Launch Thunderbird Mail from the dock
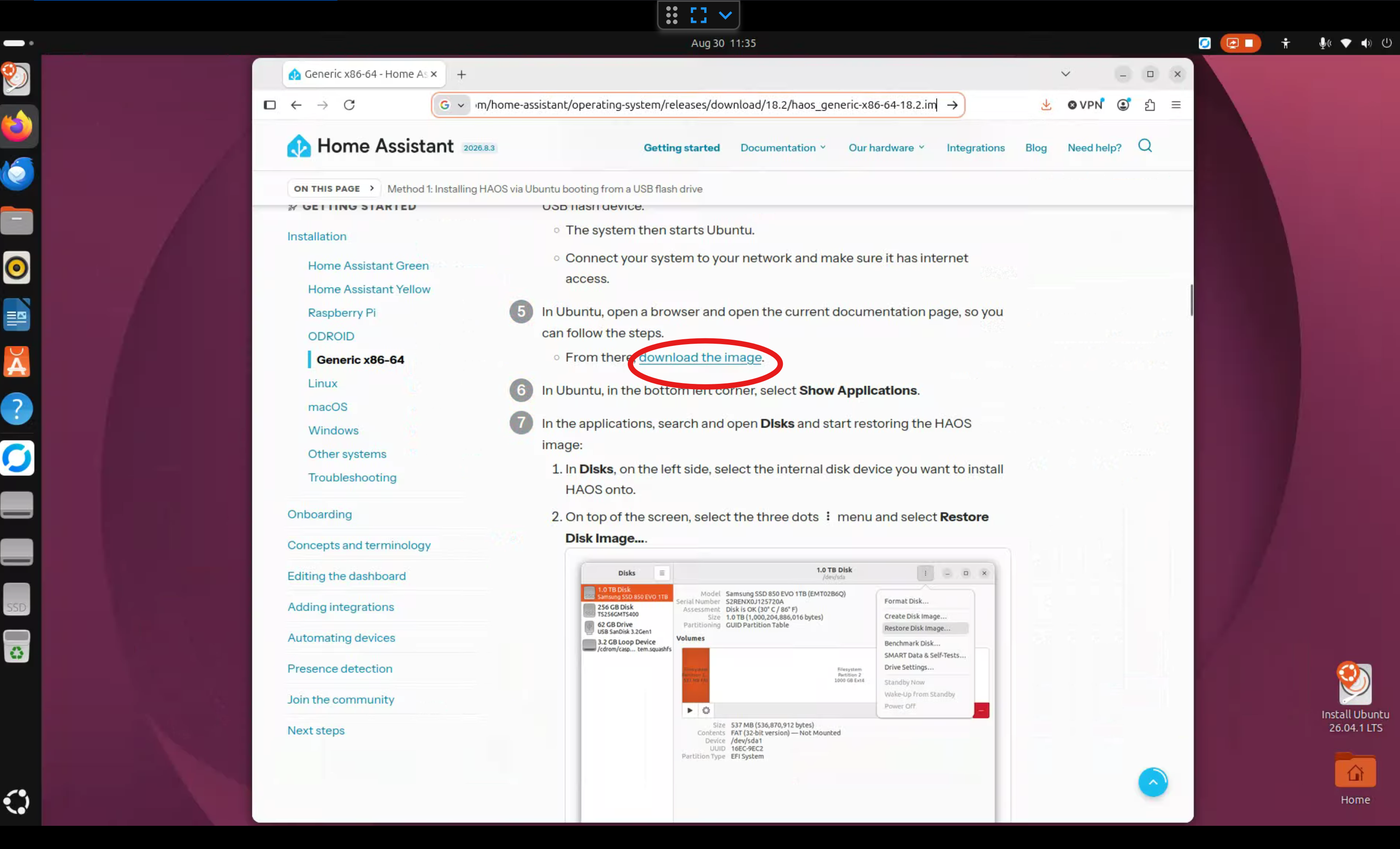This screenshot has width=1400, height=849. (x=17, y=173)
